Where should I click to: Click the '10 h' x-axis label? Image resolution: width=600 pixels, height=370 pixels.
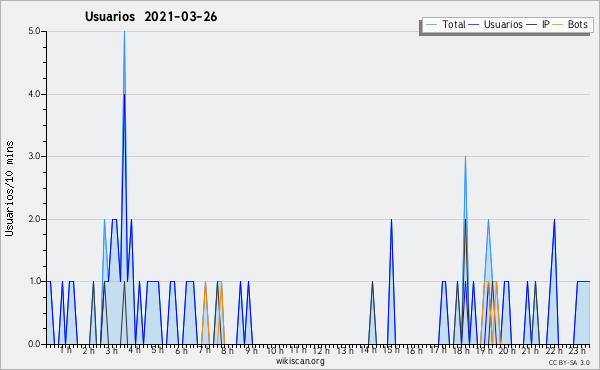[x=275, y=351]
